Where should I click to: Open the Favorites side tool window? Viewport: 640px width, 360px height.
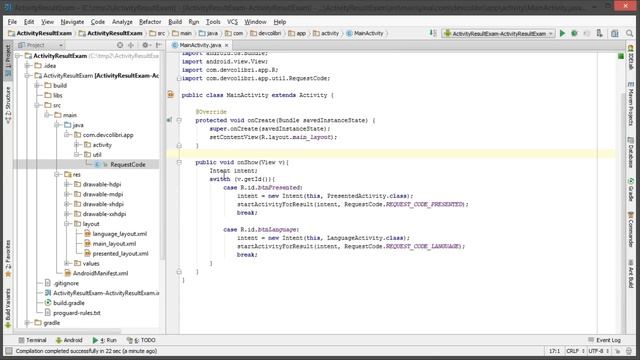click(x=8, y=258)
